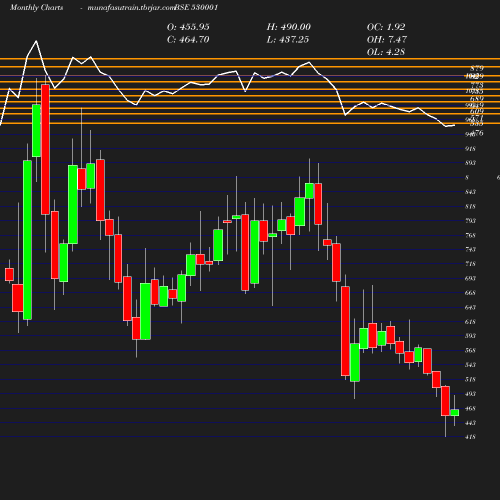Click the 418 price axis label
500x500 pixels.
click(x=470, y=437)
